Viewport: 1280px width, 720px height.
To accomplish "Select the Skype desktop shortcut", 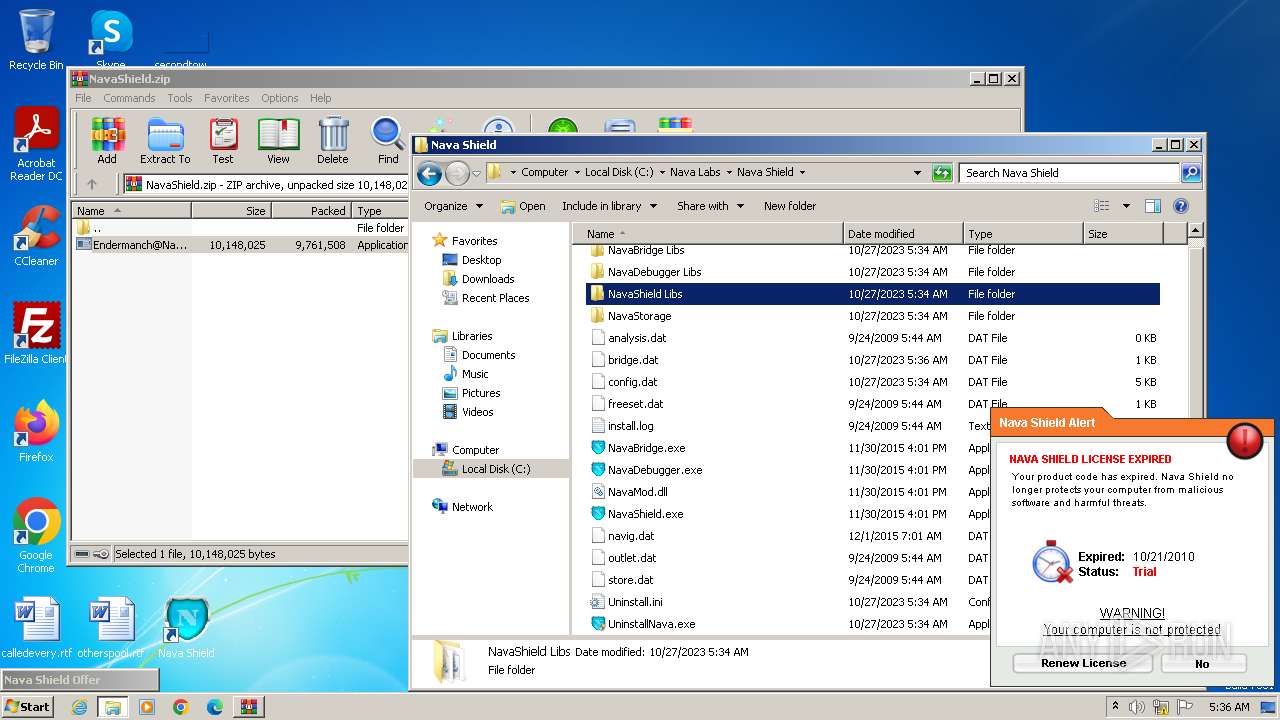I will [x=110, y=40].
